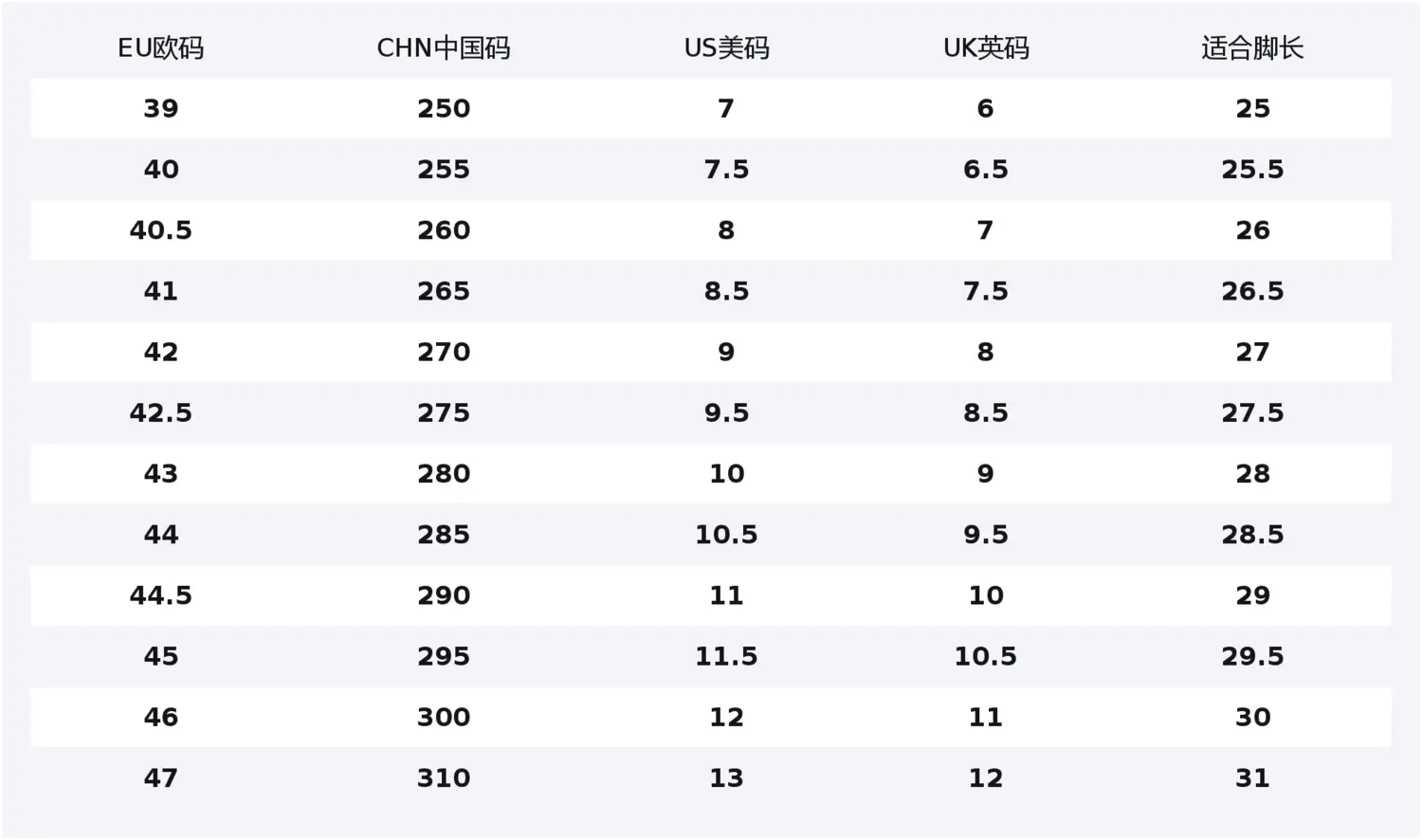The image size is (1422, 840).
Task: Select EU size 39 cell
Action: click(x=161, y=109)
